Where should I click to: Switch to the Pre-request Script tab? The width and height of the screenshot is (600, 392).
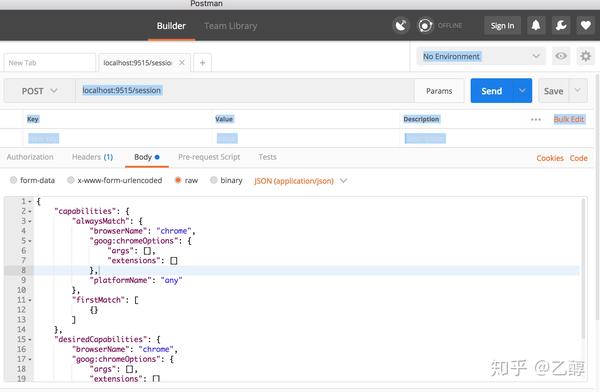click(209, 157)
